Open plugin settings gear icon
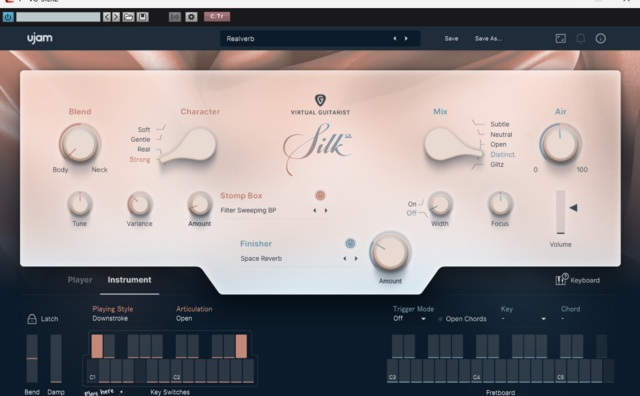The image size is (640, 396). click(x=191, y=17)
